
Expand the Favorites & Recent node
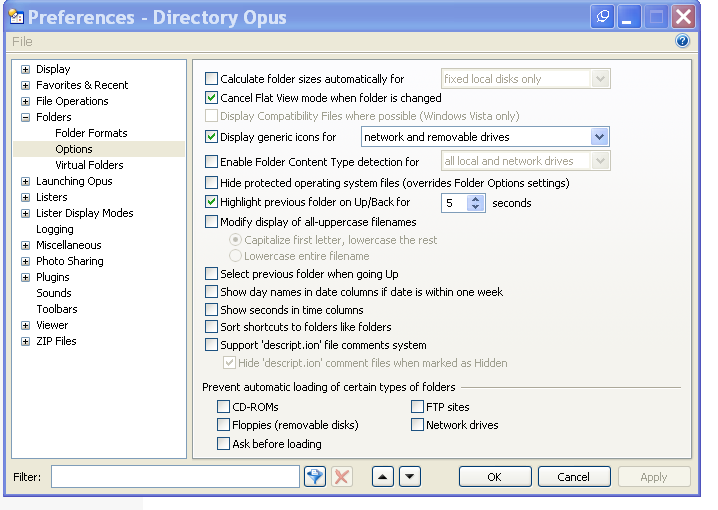26,86
